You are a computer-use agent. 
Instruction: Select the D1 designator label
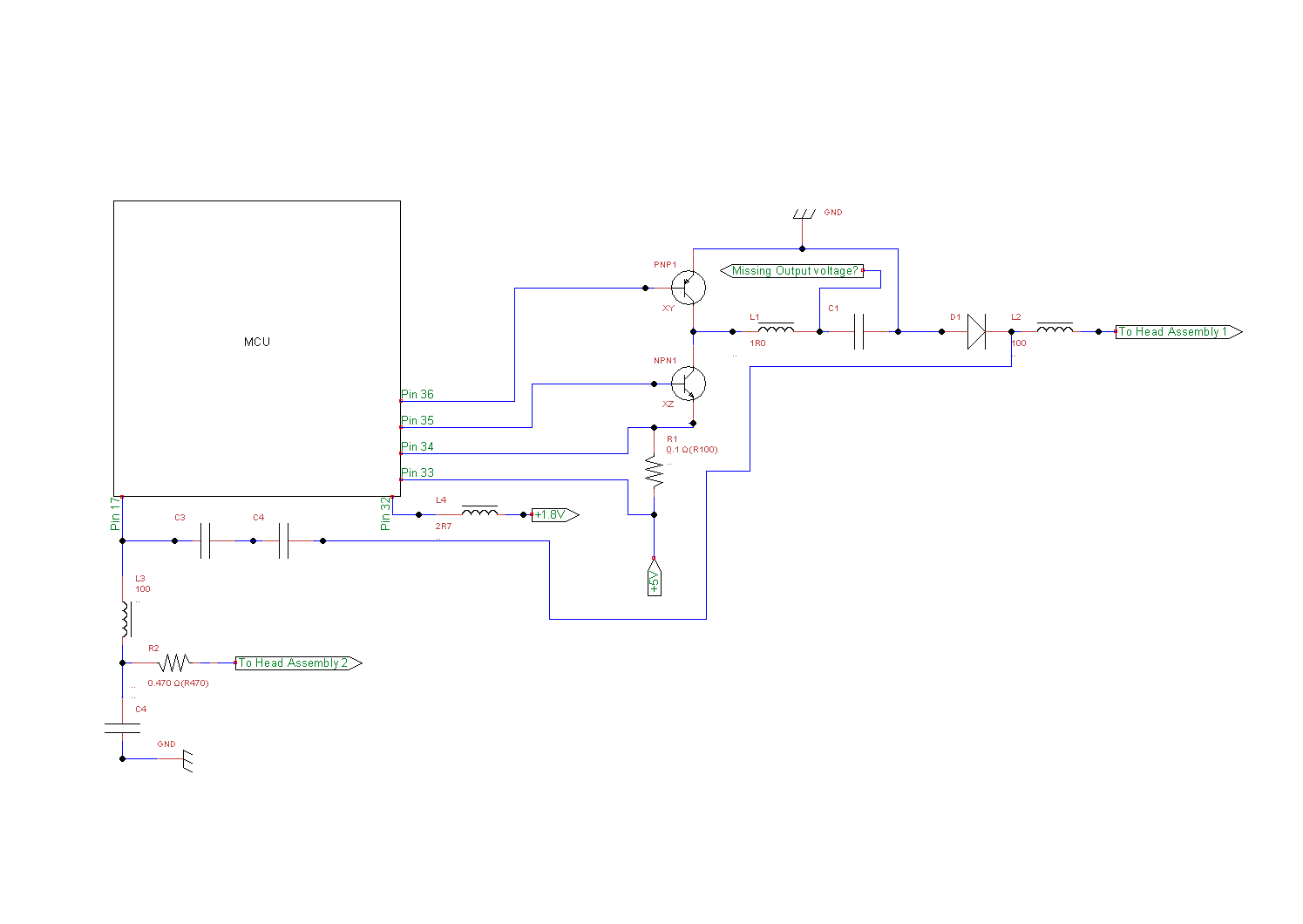pyautogui.click(x=955, y=317)
